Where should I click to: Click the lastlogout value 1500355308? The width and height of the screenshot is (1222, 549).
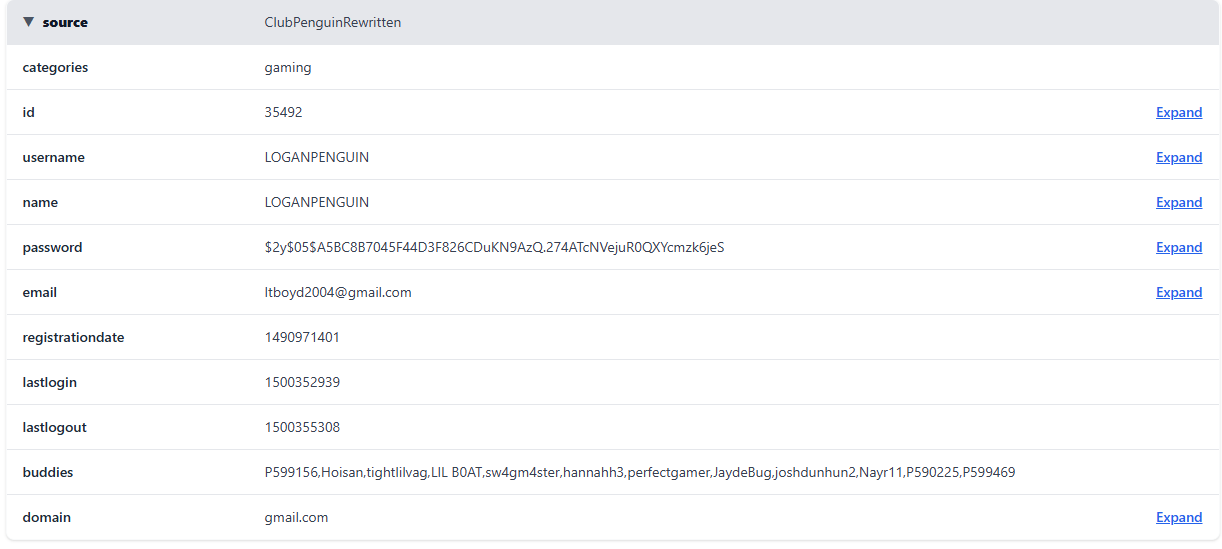tap(302, 428)
